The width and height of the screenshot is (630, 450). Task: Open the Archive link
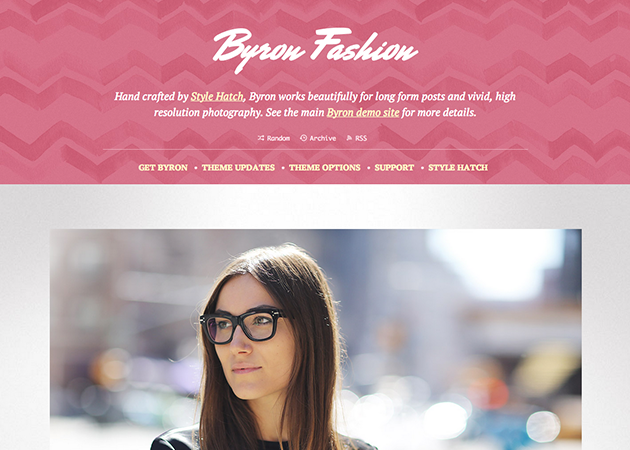pos(323,138)
